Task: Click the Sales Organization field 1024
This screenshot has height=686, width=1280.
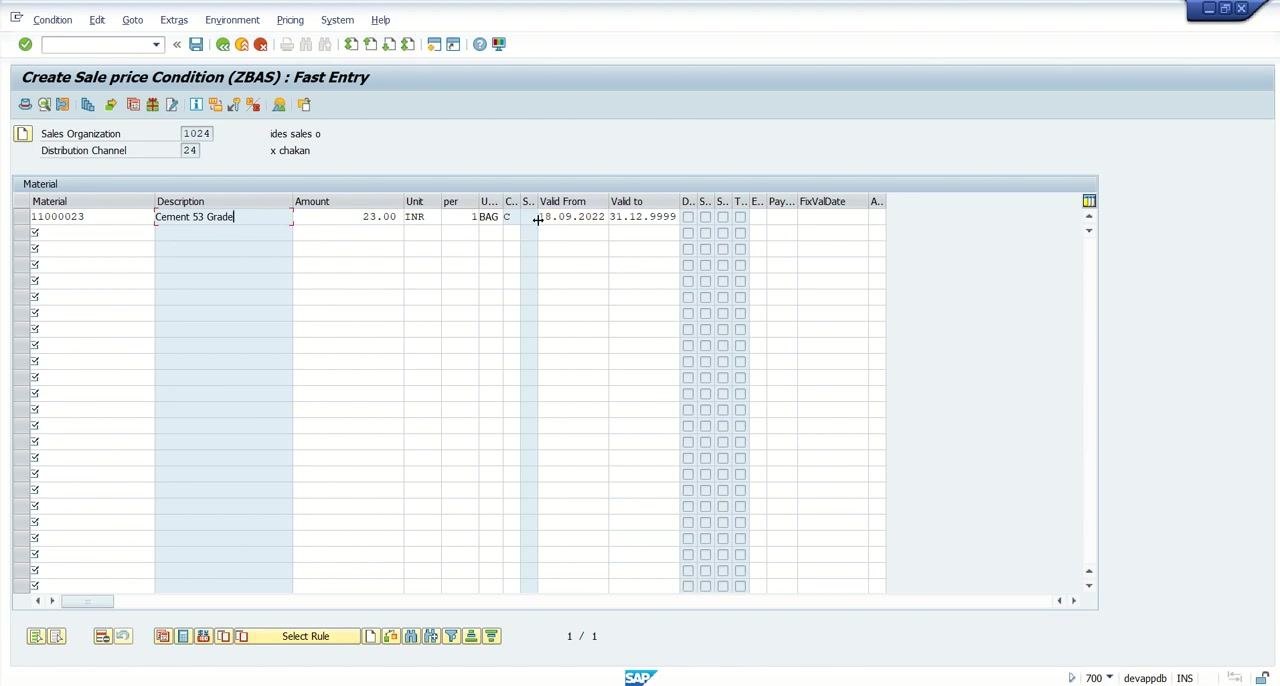Action: pyautogui.click(x=197, y=133)
